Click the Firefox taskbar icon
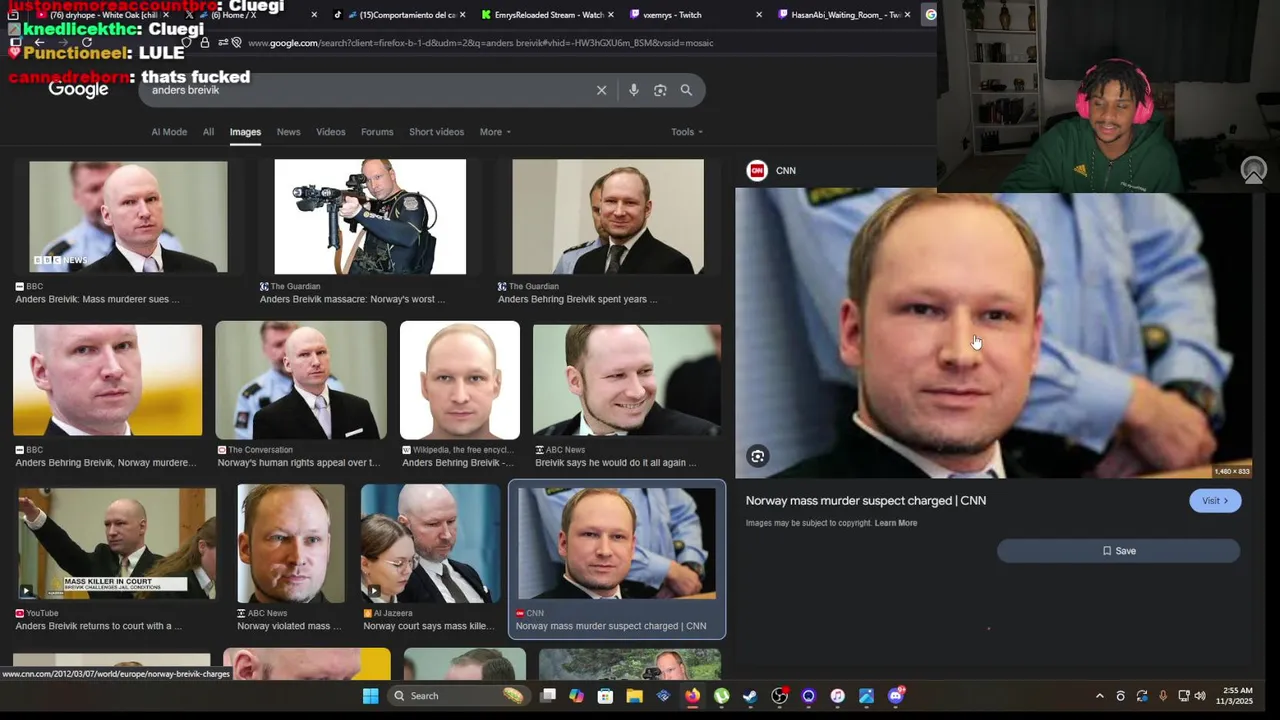1280x720 pixels. [693, 696]
